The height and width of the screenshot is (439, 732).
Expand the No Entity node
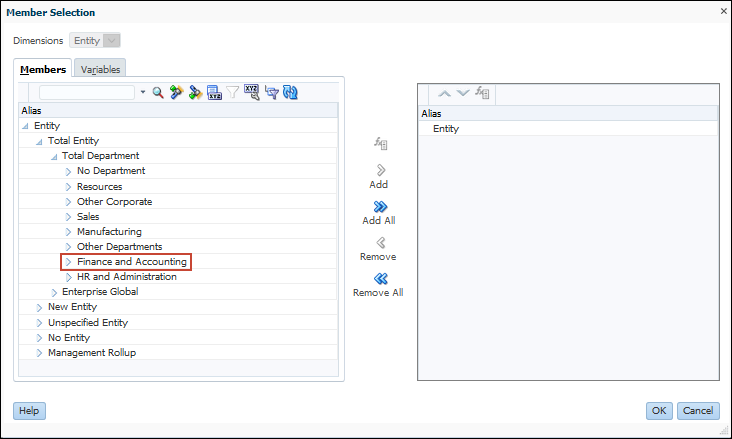(39, 338)
